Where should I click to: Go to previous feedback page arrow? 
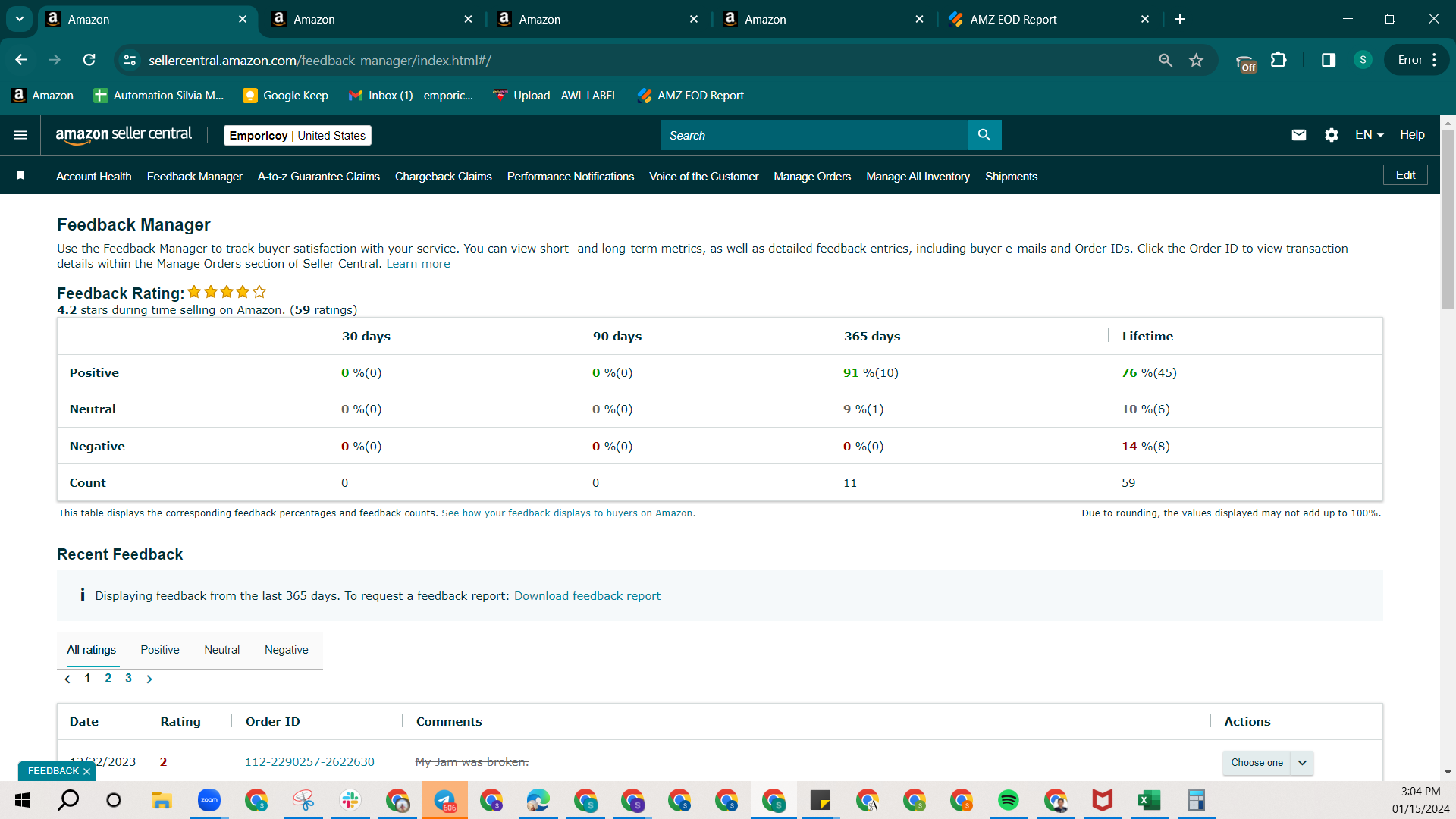[x=67, y=679]
